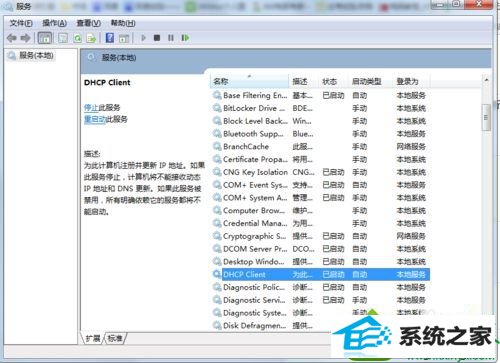
Task: Open the Help question-mark icon
Action: (x=110, y=38)
